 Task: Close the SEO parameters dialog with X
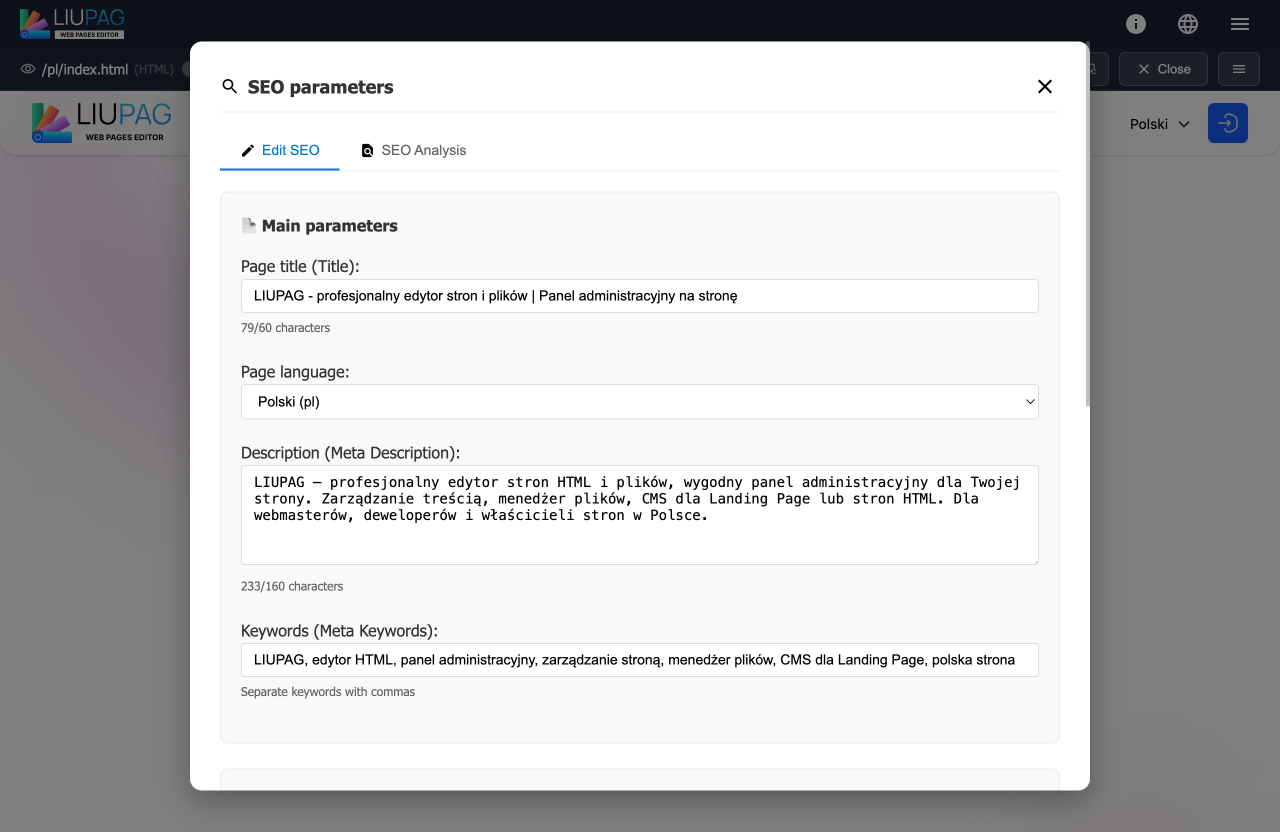click(1044, 87)
